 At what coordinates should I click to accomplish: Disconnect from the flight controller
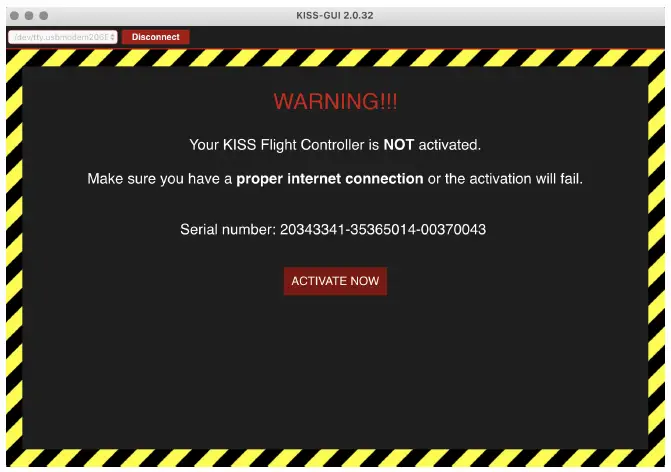click(x=155, y=37)
